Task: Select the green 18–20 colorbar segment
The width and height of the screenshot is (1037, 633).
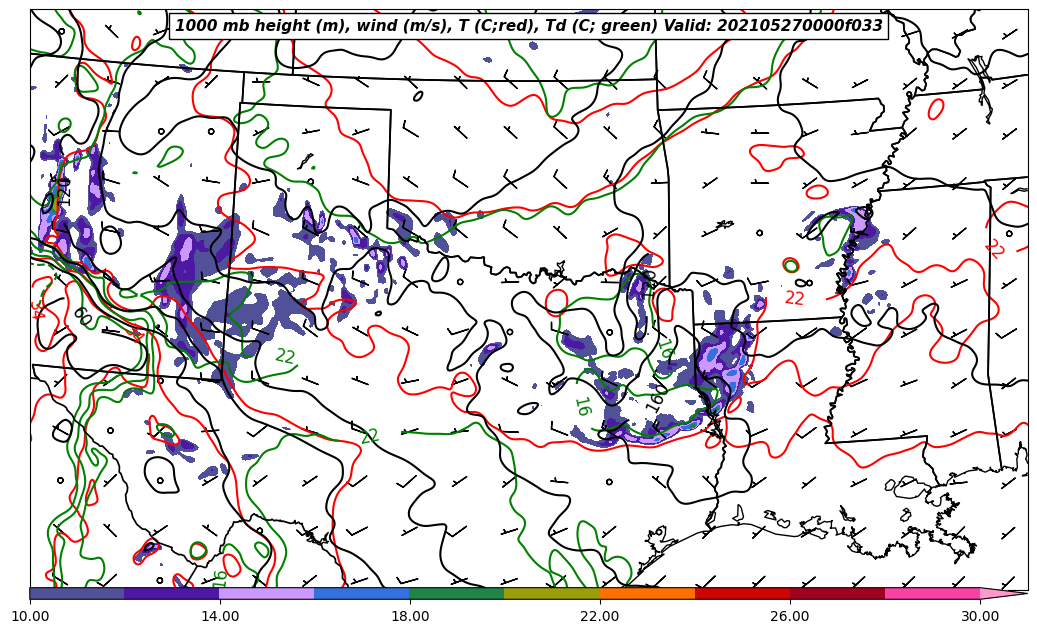Action: 457,593
